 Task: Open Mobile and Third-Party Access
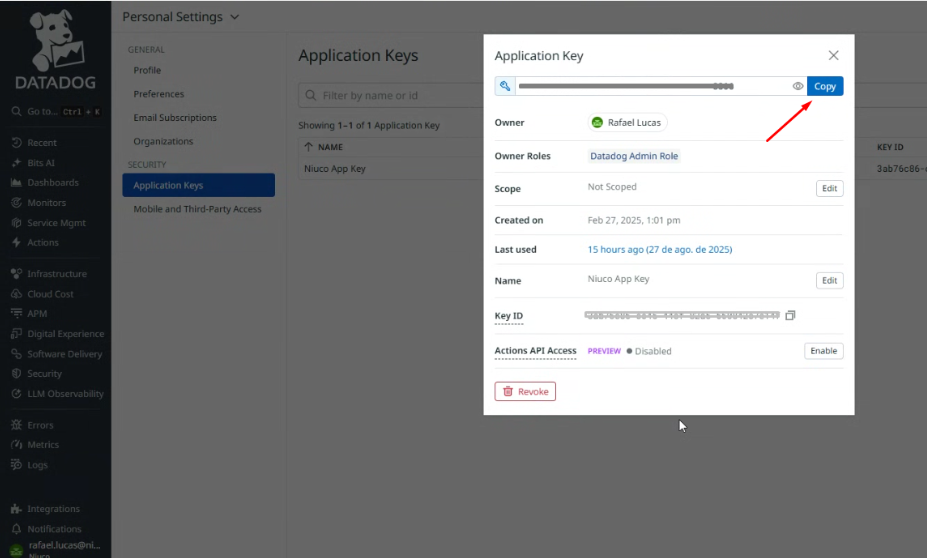click(x=197, y=209)
